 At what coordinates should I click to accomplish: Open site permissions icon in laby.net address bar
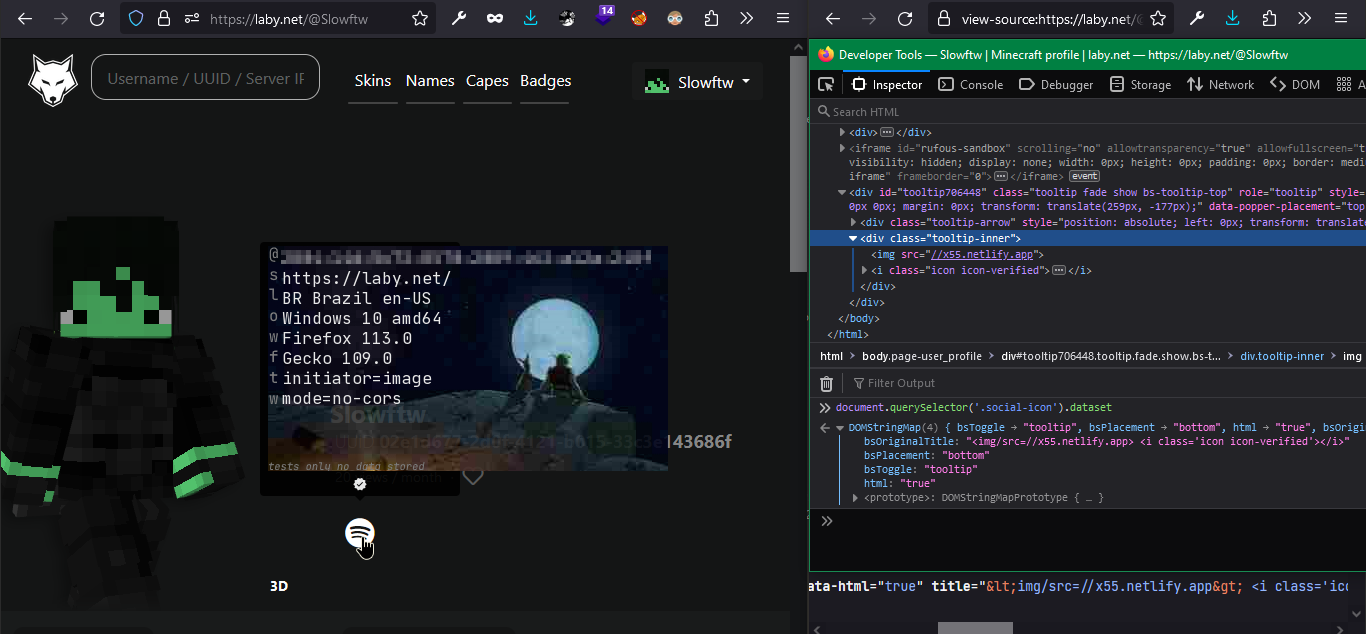(x=191, y=18)
